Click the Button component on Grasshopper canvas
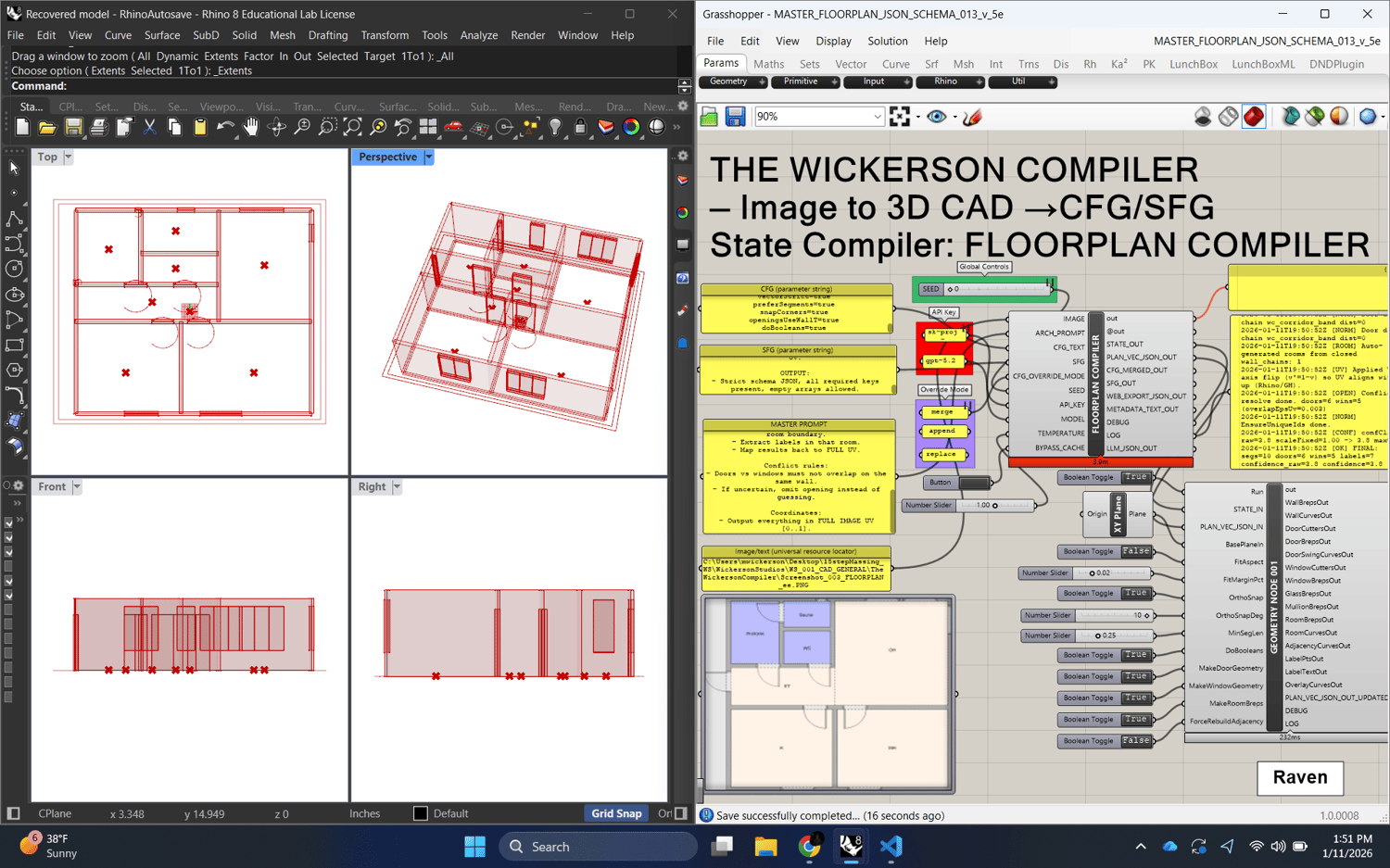The height and width of the screenshot is (868, 1390). point(958,483)
